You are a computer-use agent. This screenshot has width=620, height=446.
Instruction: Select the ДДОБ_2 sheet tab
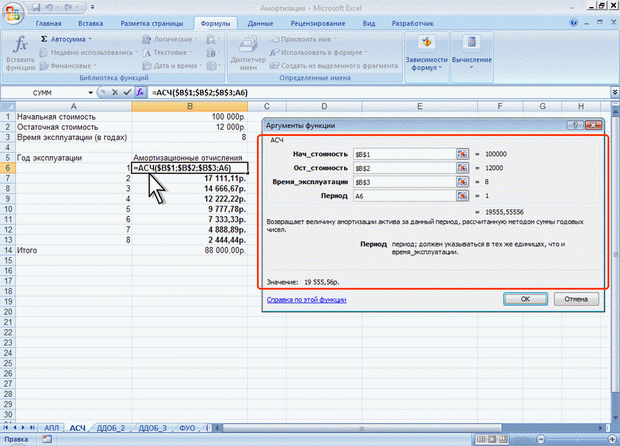(x=111, y=427)
